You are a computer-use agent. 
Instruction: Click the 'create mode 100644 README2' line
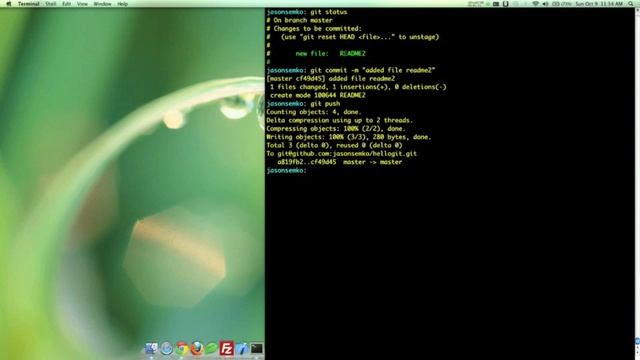click(x=318, y=95)
